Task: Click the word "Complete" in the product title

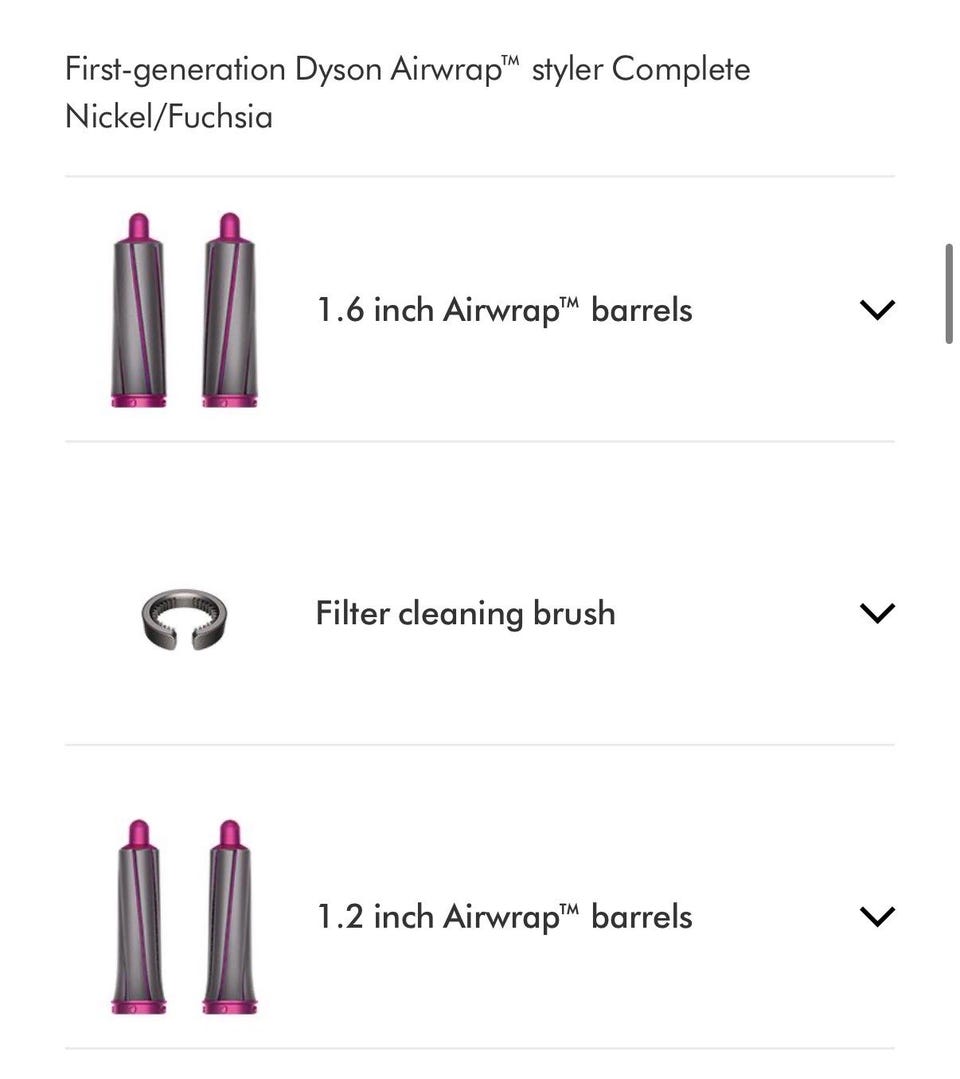Action: (x=681, y=70)
